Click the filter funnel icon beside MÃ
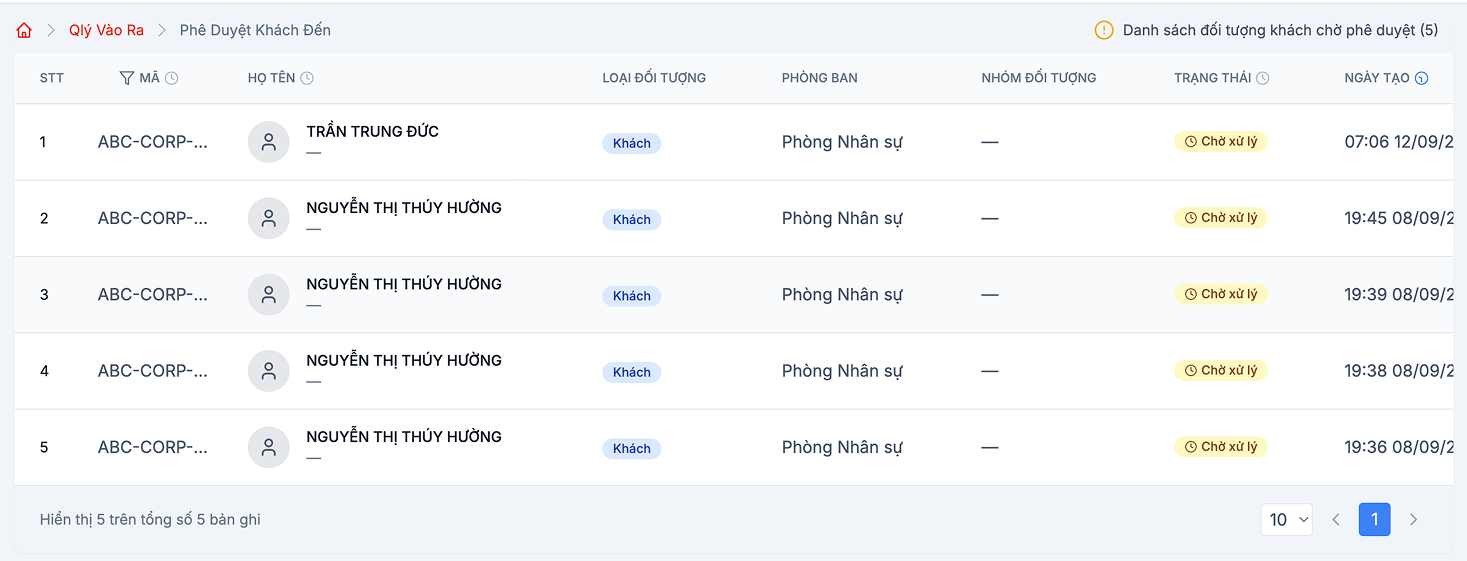This screenshot has height=561, width=1467. 126,78
